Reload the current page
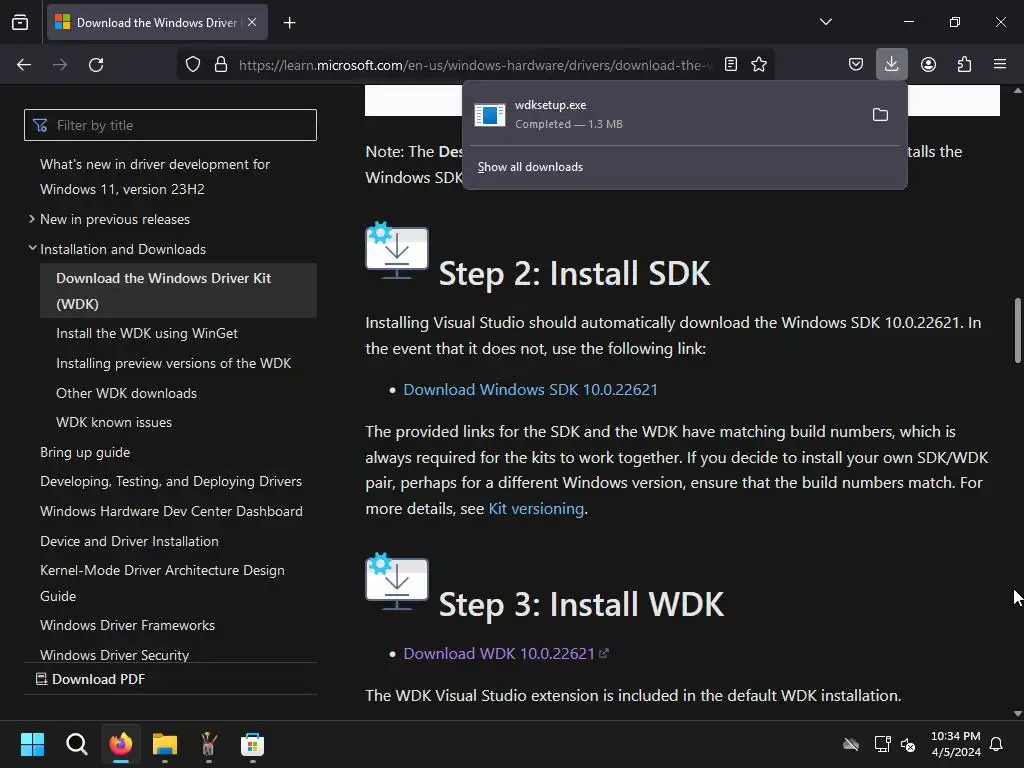Image resolution: width=1024 pixels, height=768 pixels. 96,65
